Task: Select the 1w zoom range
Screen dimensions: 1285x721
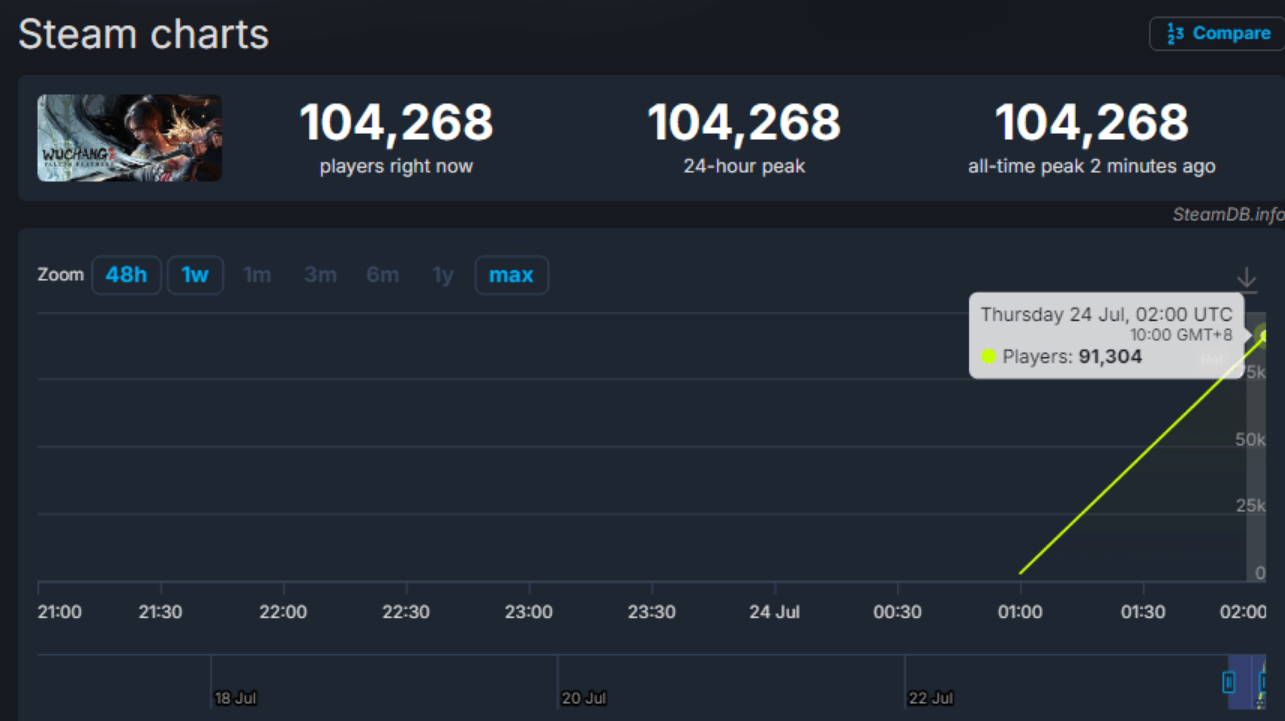Action: (195, 275)
